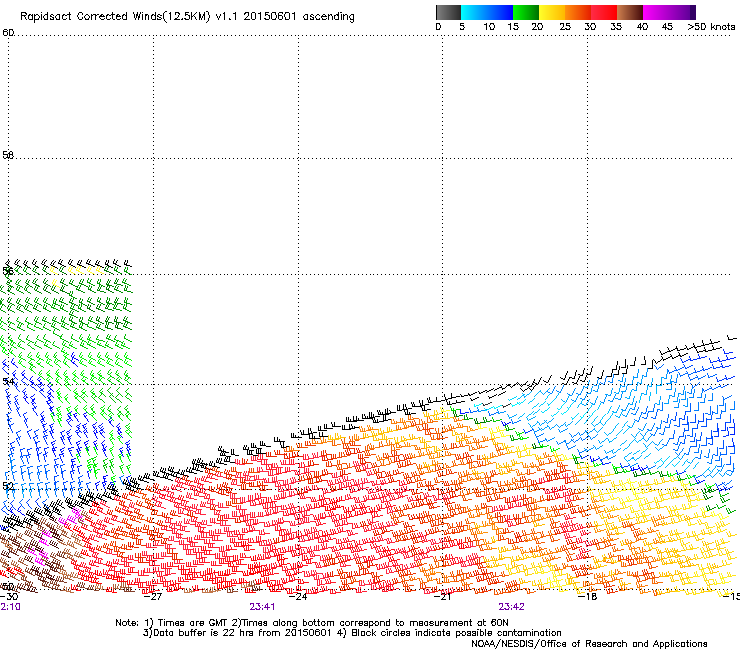This screenshot has height=650, width=740.
Task: Click the '58' latitude axis label
Action: tap(8, 155)
